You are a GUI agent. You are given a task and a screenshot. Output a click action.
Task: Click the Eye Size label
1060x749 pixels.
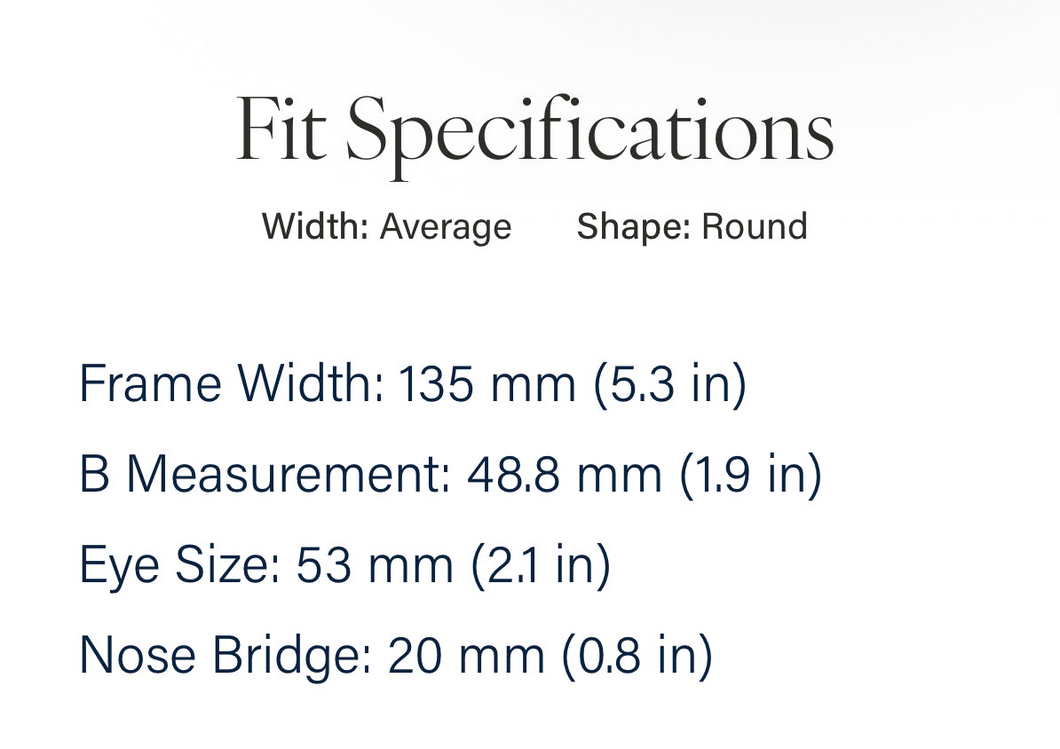click(180, 564)
